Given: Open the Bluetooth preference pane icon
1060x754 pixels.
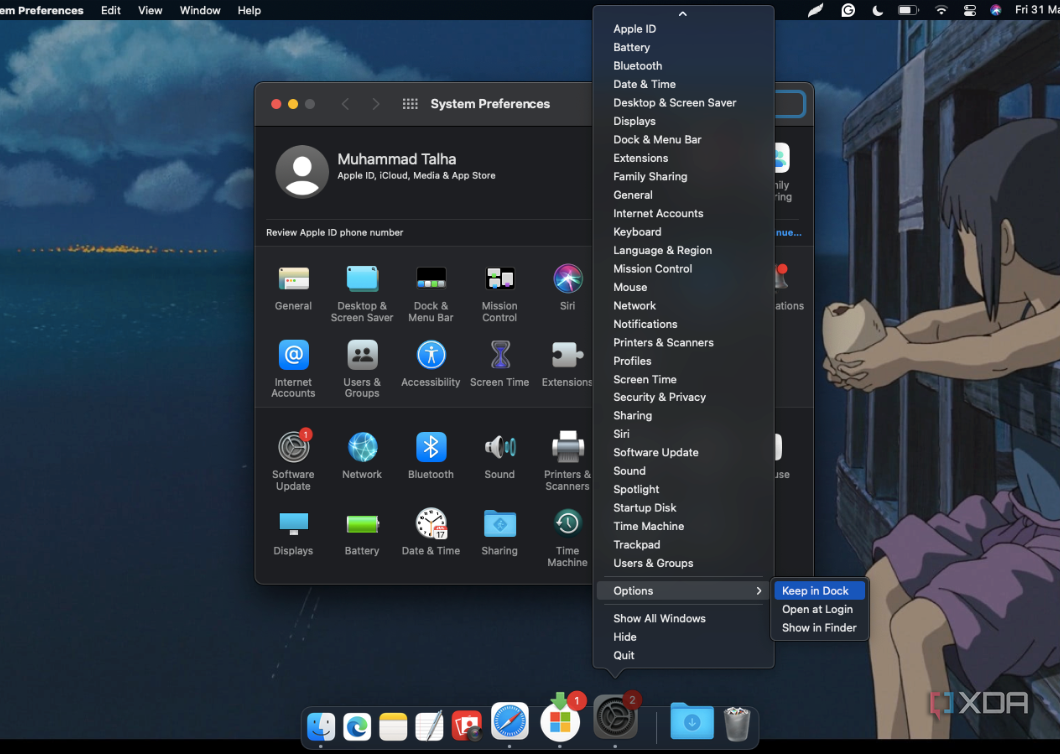Looking at the screenshot, I should pos(431,447).
